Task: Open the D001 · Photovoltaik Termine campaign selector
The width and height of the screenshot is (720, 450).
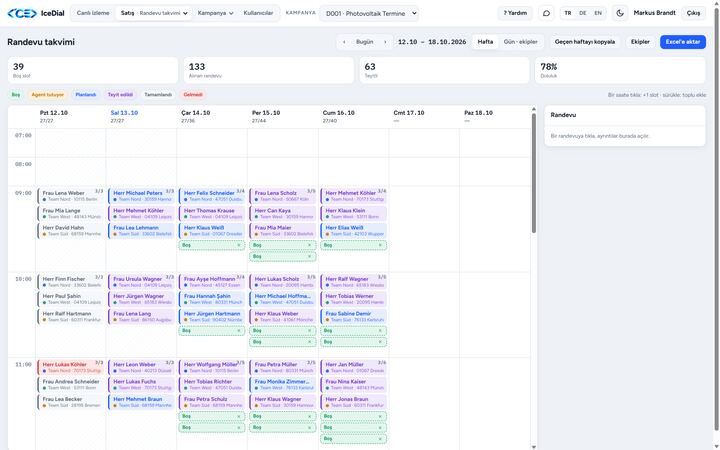Action: coord(369,14)
